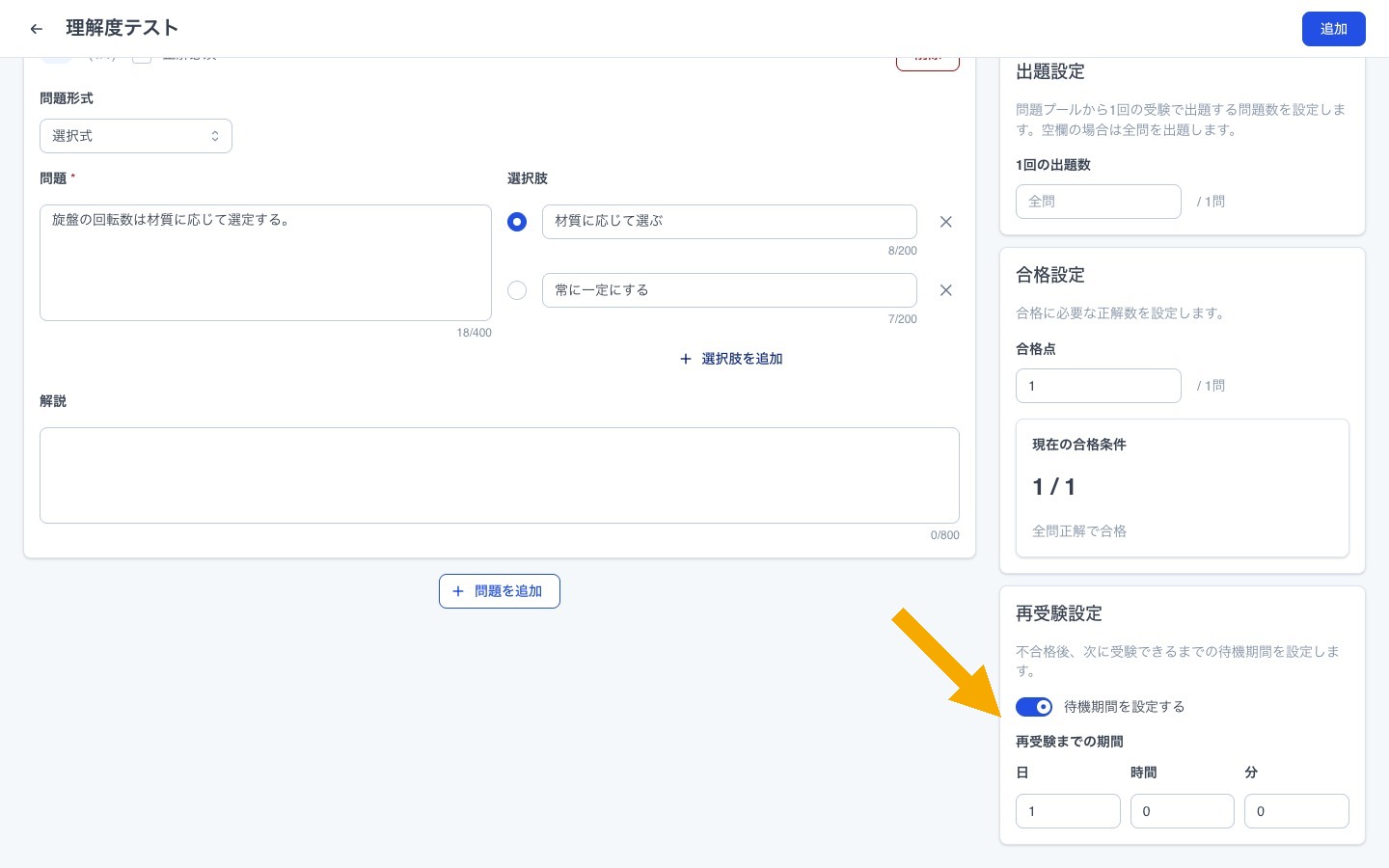Click the 再受験設定 heading
The image size is (1389, 868).
point(1059,613)
